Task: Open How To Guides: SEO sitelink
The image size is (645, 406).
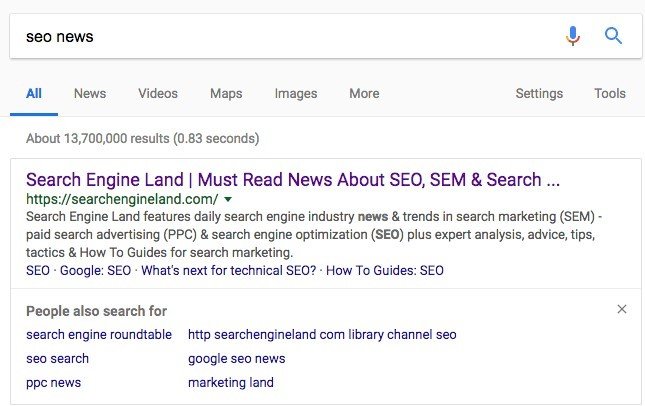Action: (x=385, y=271)
